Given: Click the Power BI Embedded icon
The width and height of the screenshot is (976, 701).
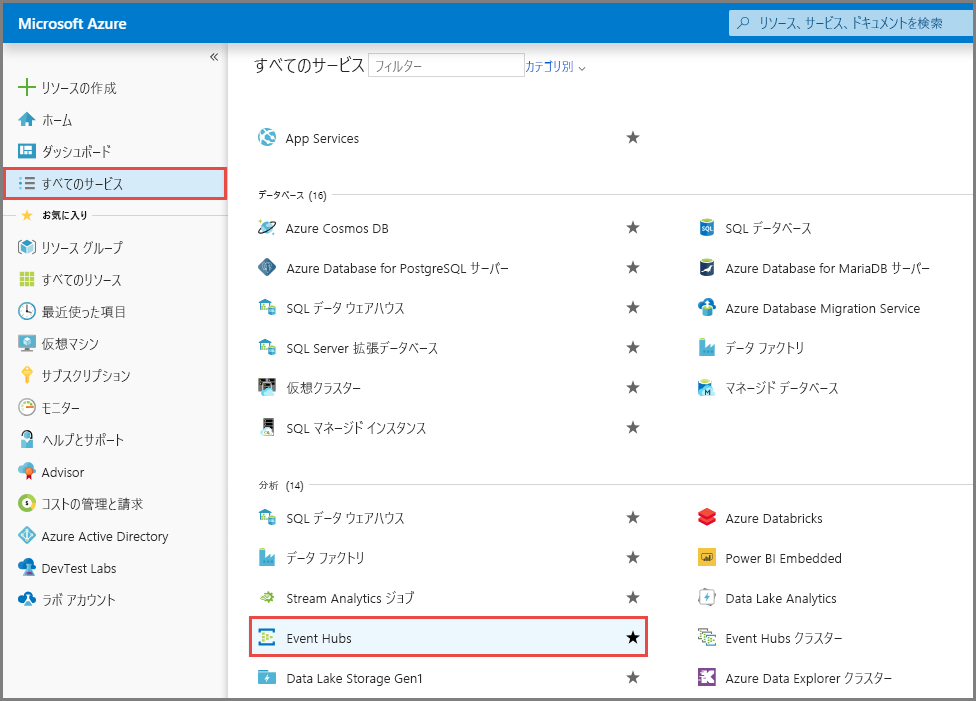Looking at the screenshot, I should [707, 557].
